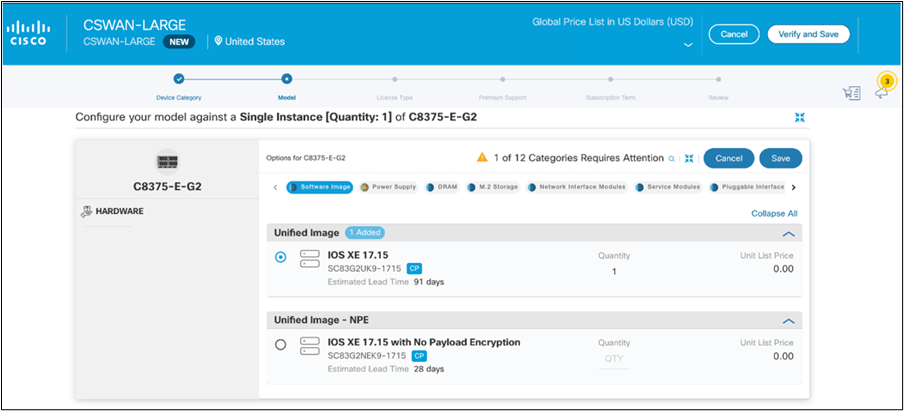Click the collapse icon beside the options Cancel button
Screen dimensions: 904x411
coord(689,159)
